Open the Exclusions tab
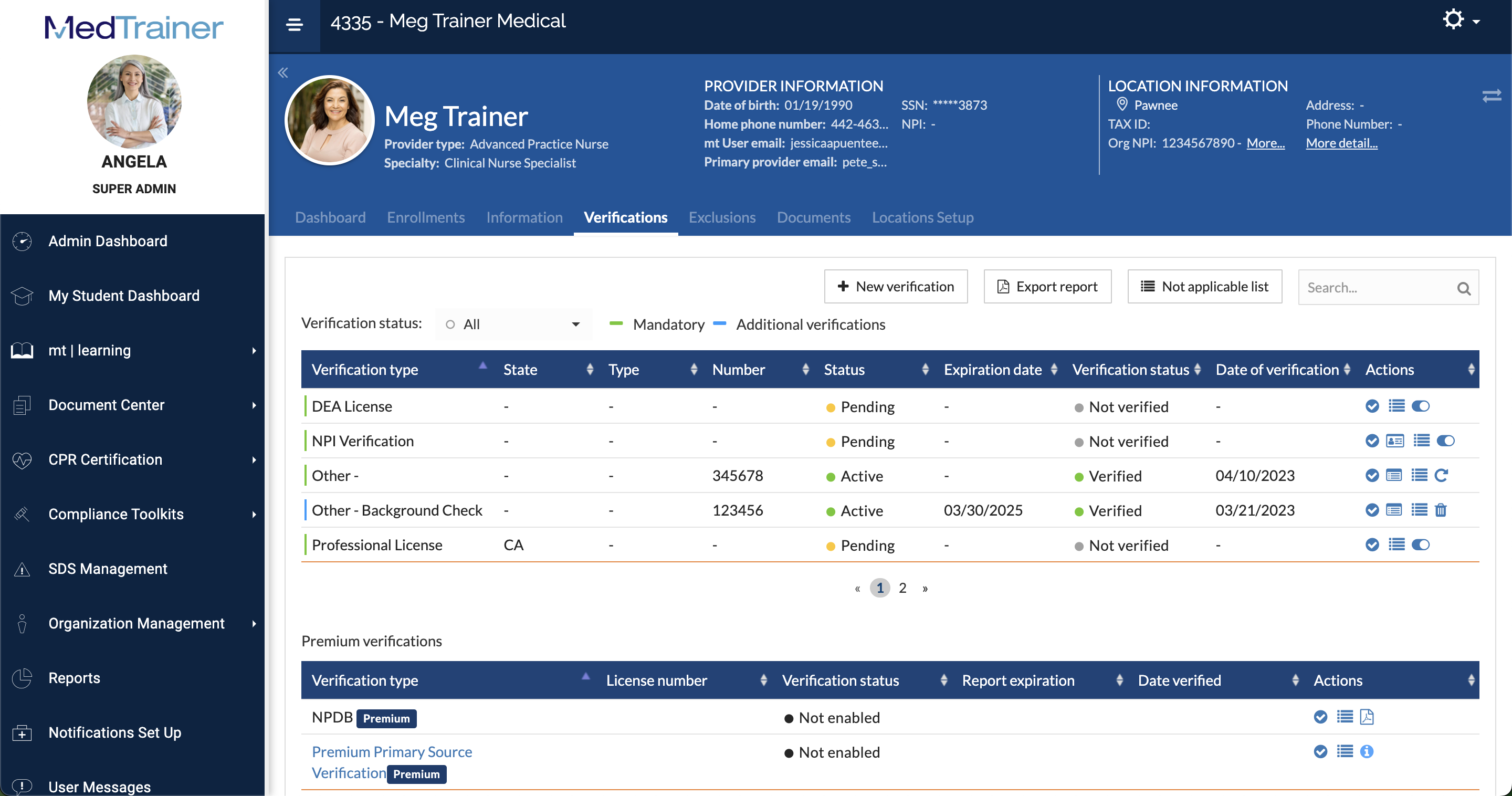Viewport: 1512px width, 796px height. 722,217
